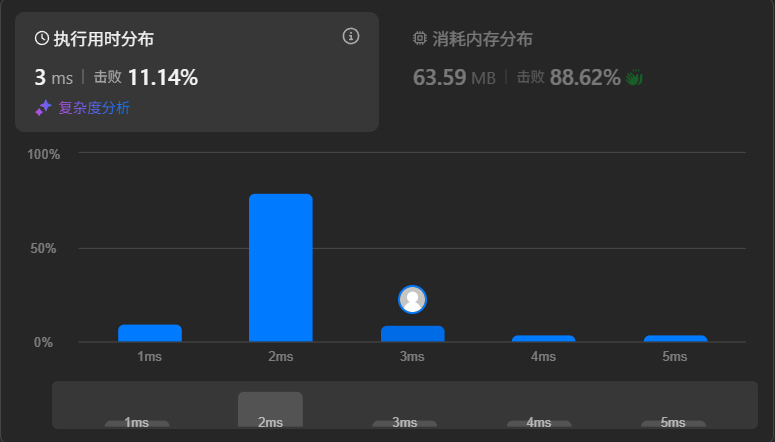Click the 0% y-axis label
Screen dimensions: 775x442
tap(43, 342)
